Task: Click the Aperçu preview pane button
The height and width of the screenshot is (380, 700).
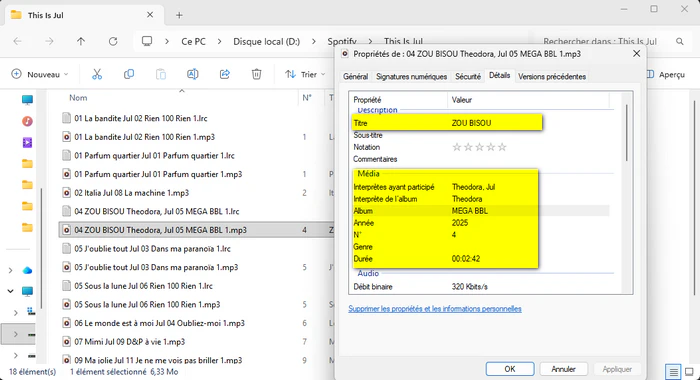Action: pos(665,75)
